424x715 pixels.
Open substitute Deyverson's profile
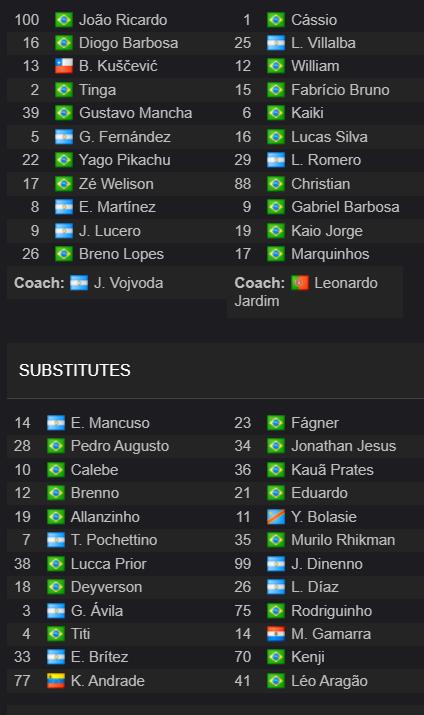coord(106,587)
